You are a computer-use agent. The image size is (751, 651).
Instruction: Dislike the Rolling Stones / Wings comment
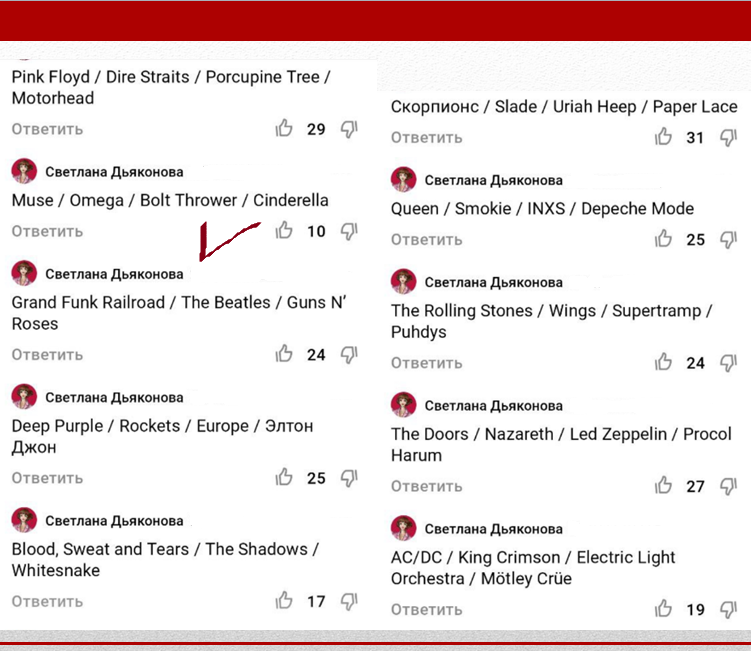(728, 363)
